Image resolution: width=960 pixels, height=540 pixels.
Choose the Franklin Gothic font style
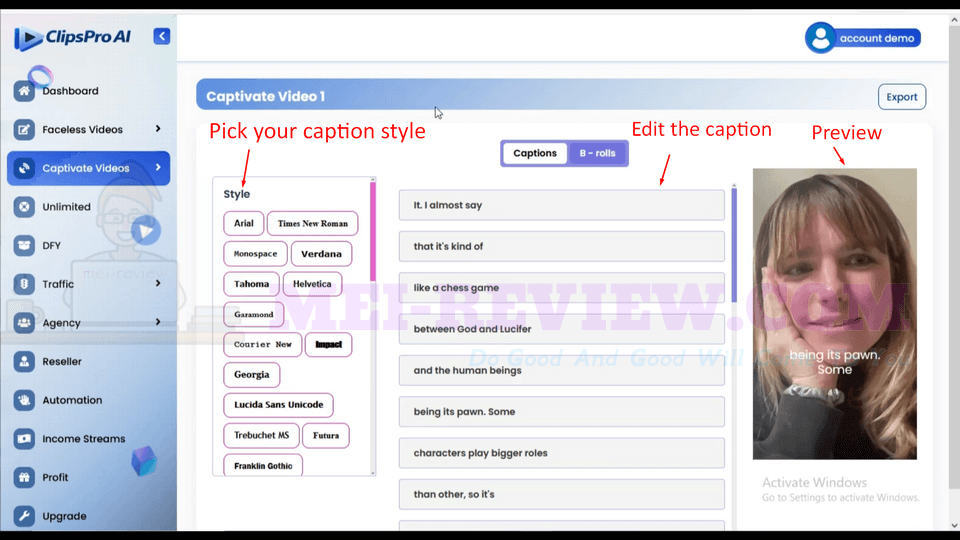point(263,465)
